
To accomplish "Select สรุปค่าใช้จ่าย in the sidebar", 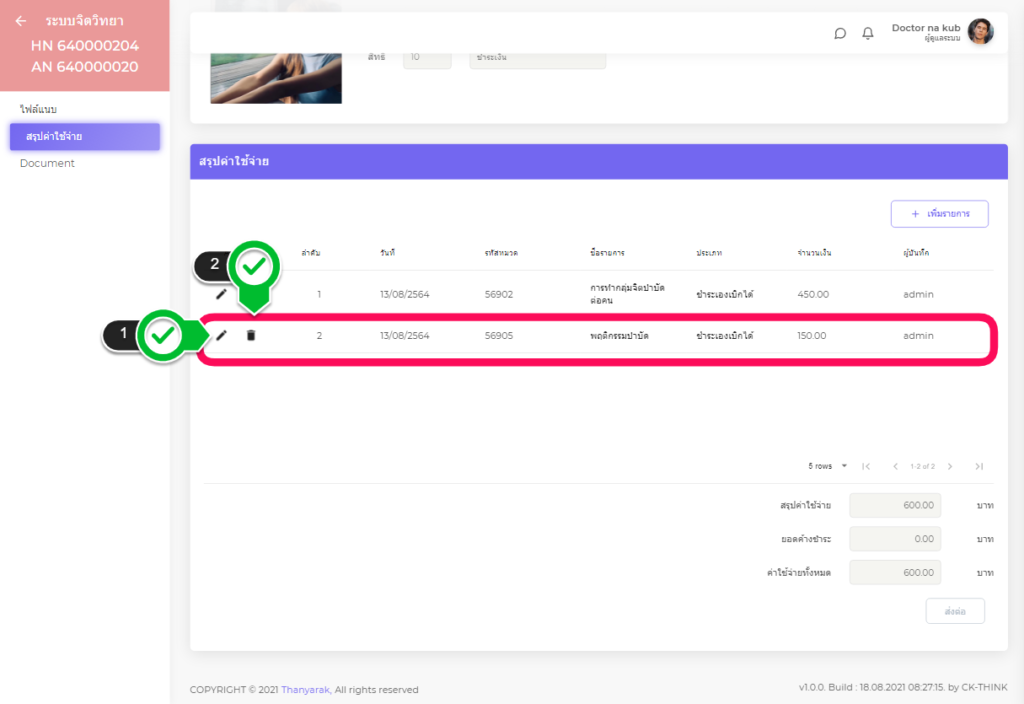I will click(x=84, y=136).
